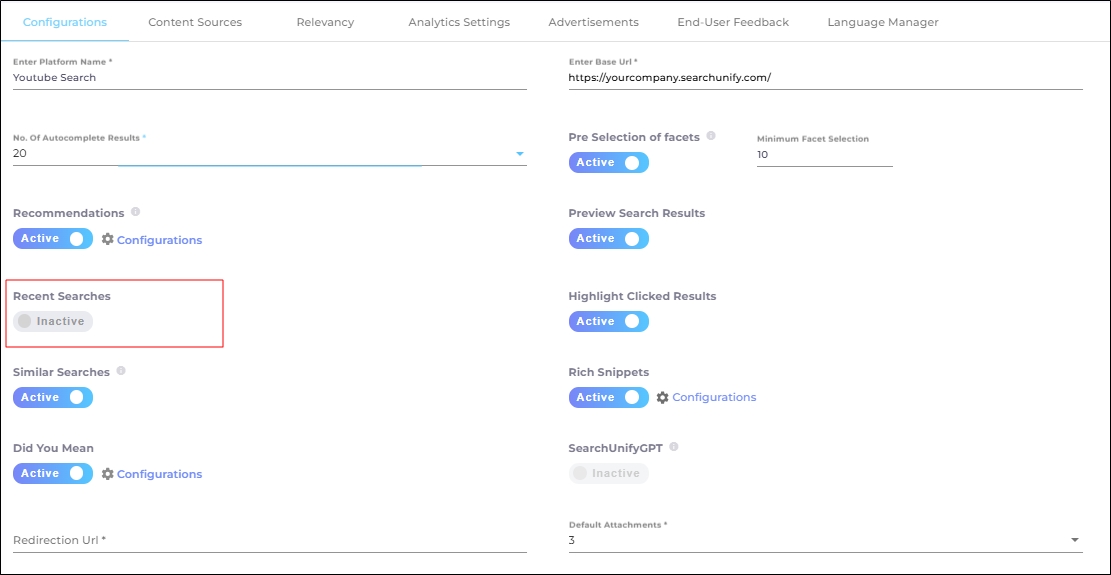This screenshot has width=1111, height=575.
Task: Click the Minimum Facet Selection field
Action: [824, 155]
